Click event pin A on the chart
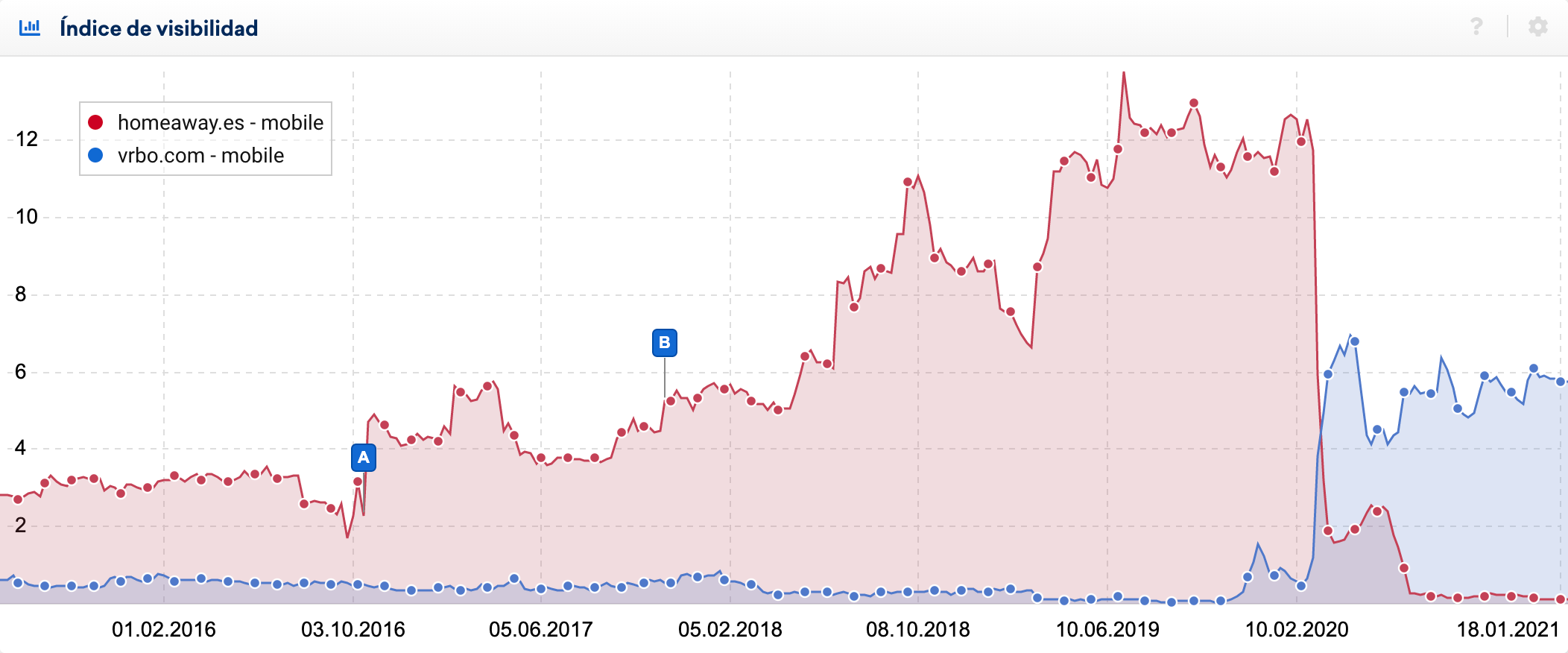Image resolution: width=1568 pixels, height=653 pixels. click(x=364, y=457)
